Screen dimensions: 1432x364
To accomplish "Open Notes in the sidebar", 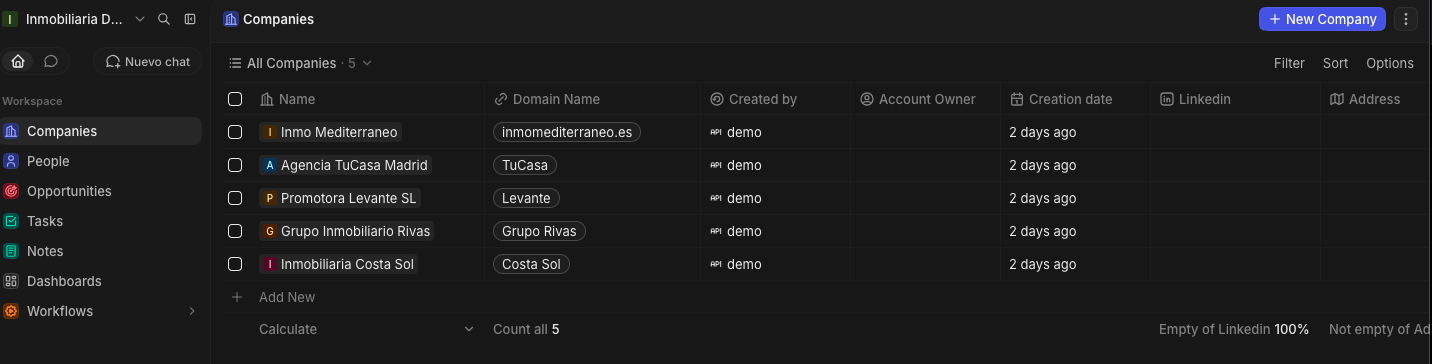I will (101, 251).
